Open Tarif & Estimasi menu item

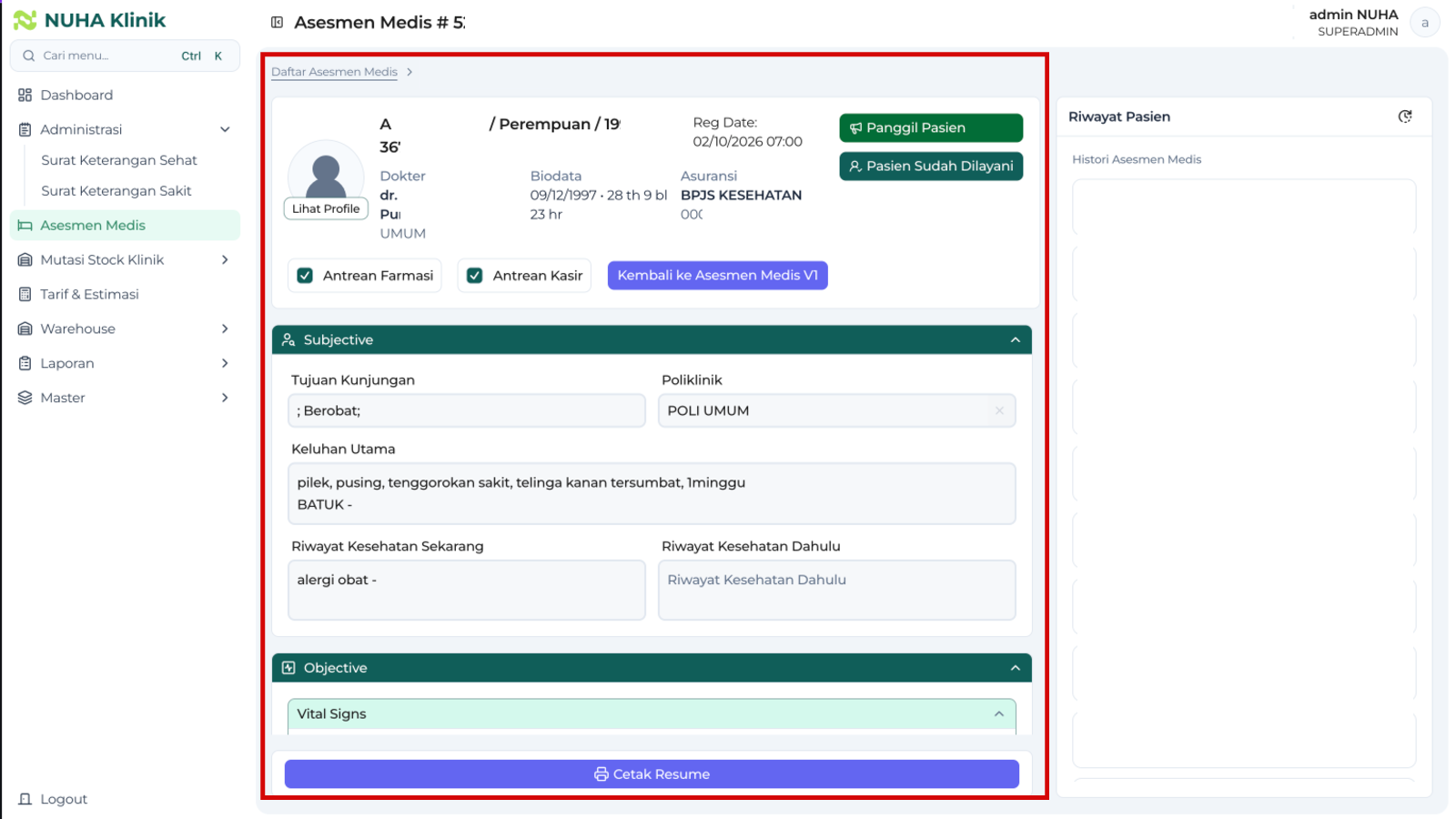(125, 295)
